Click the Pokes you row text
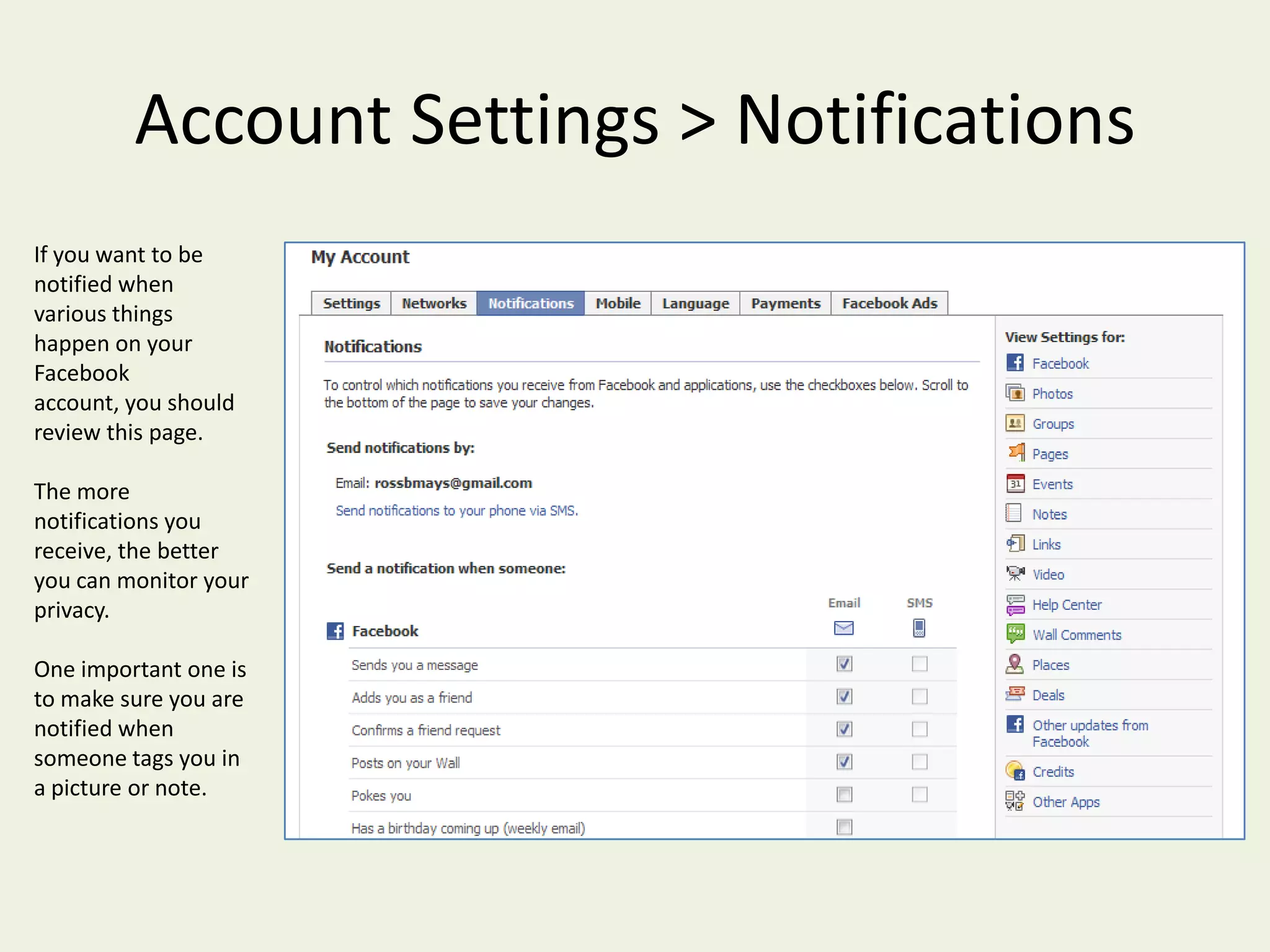This screenshot has width=1270, height=952. tap(381, 796)
